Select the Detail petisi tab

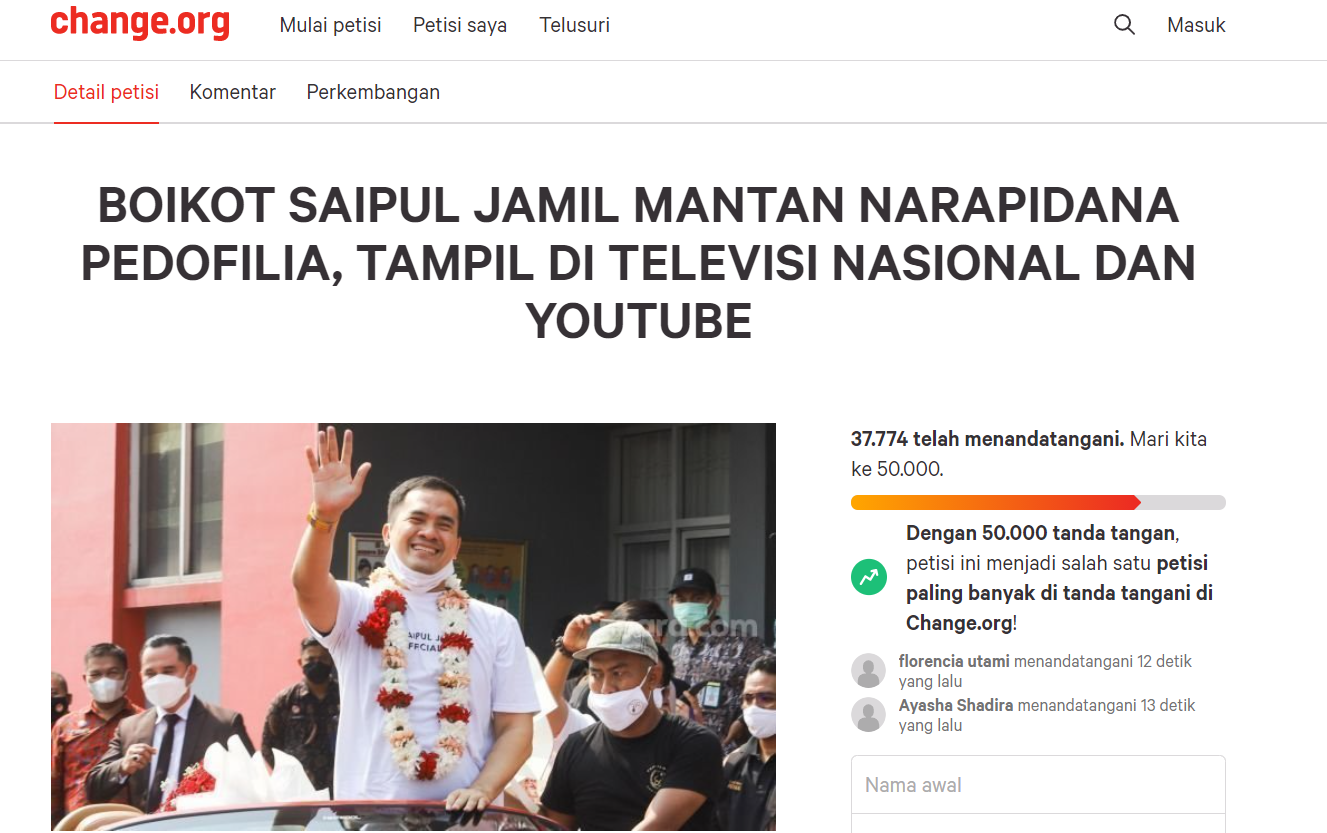point(106,92)
